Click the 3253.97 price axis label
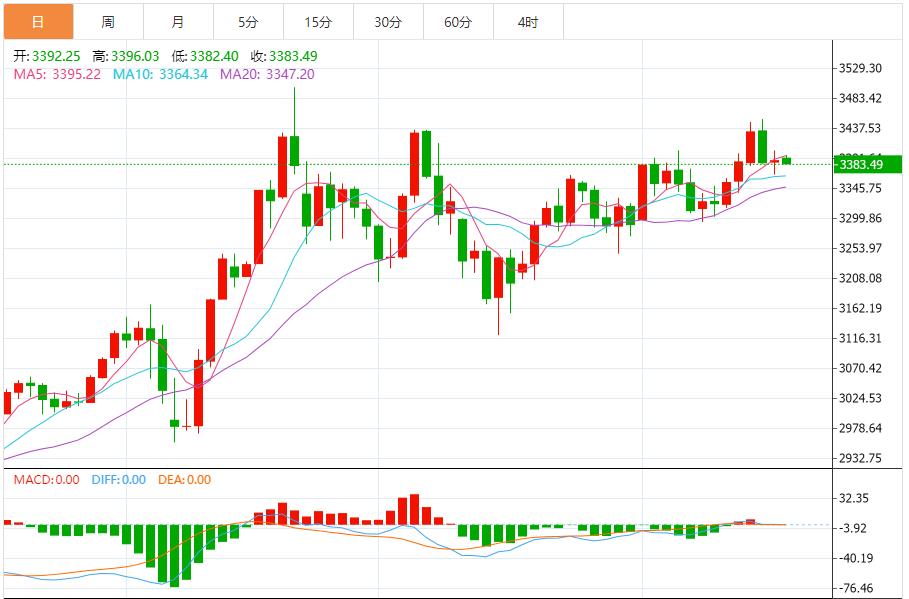909x599 pixels. [x=860, y=248]
